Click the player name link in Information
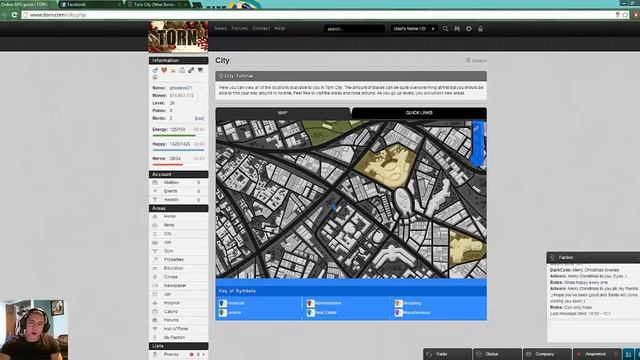This screenshot has height=360, width=640. click(180, 88)
